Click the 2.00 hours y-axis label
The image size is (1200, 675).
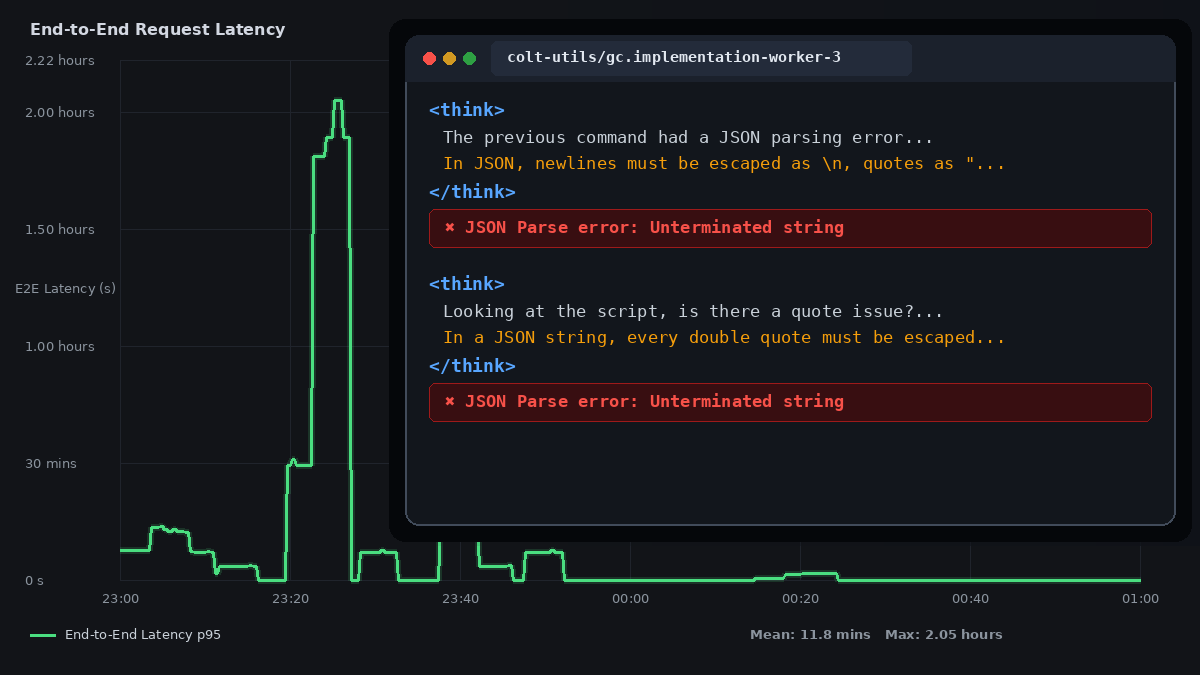(60, 112)
